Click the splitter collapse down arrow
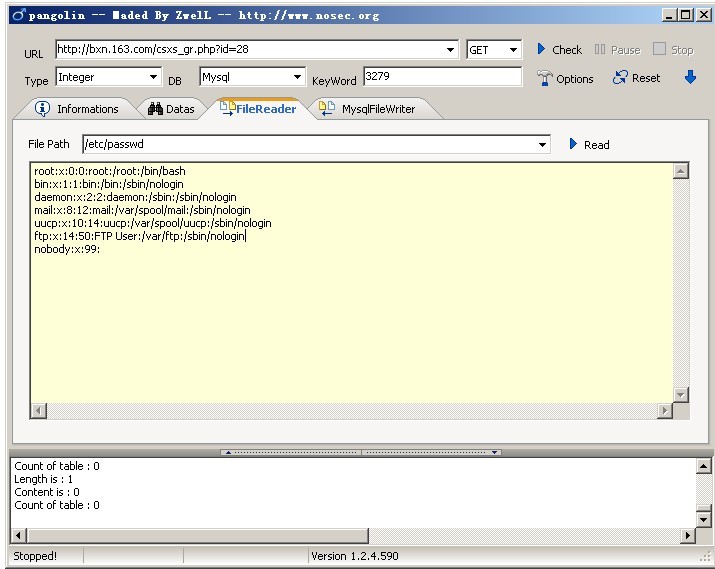This screenshot has height=569, width=715. [494, 452]
